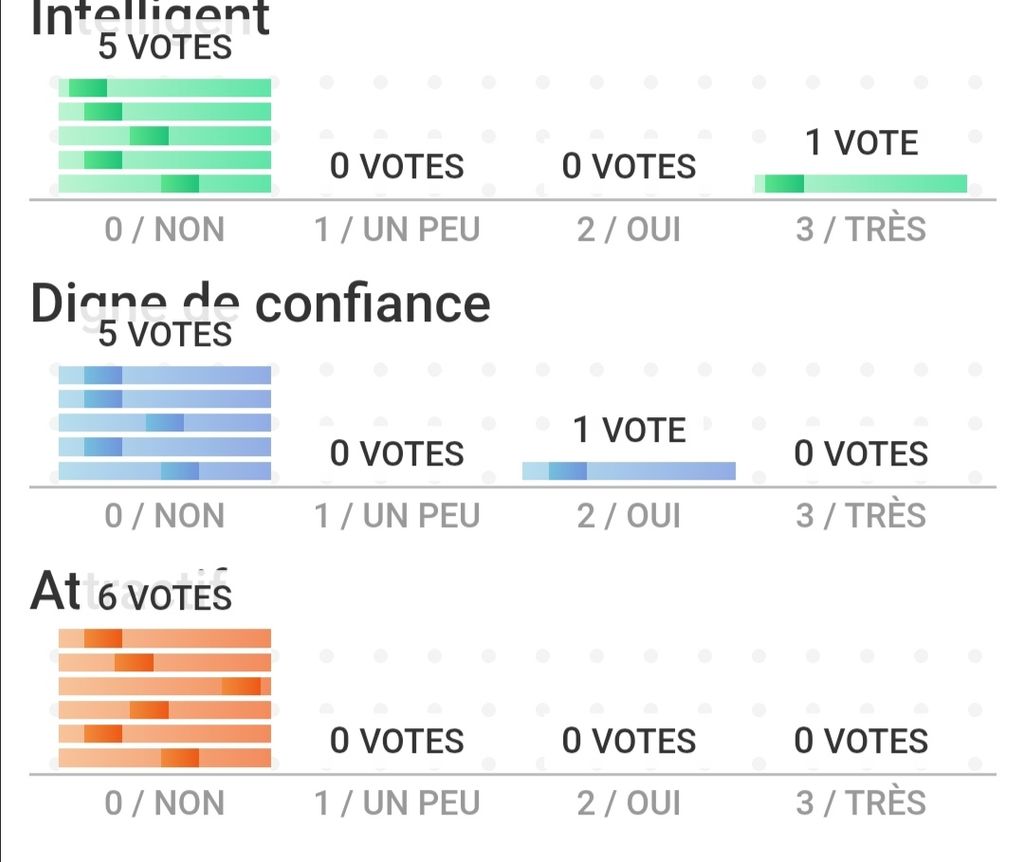The image size is (1024, 862).
Task: Click the "1 VOTE" label above green bar
Action: (861, 144)
